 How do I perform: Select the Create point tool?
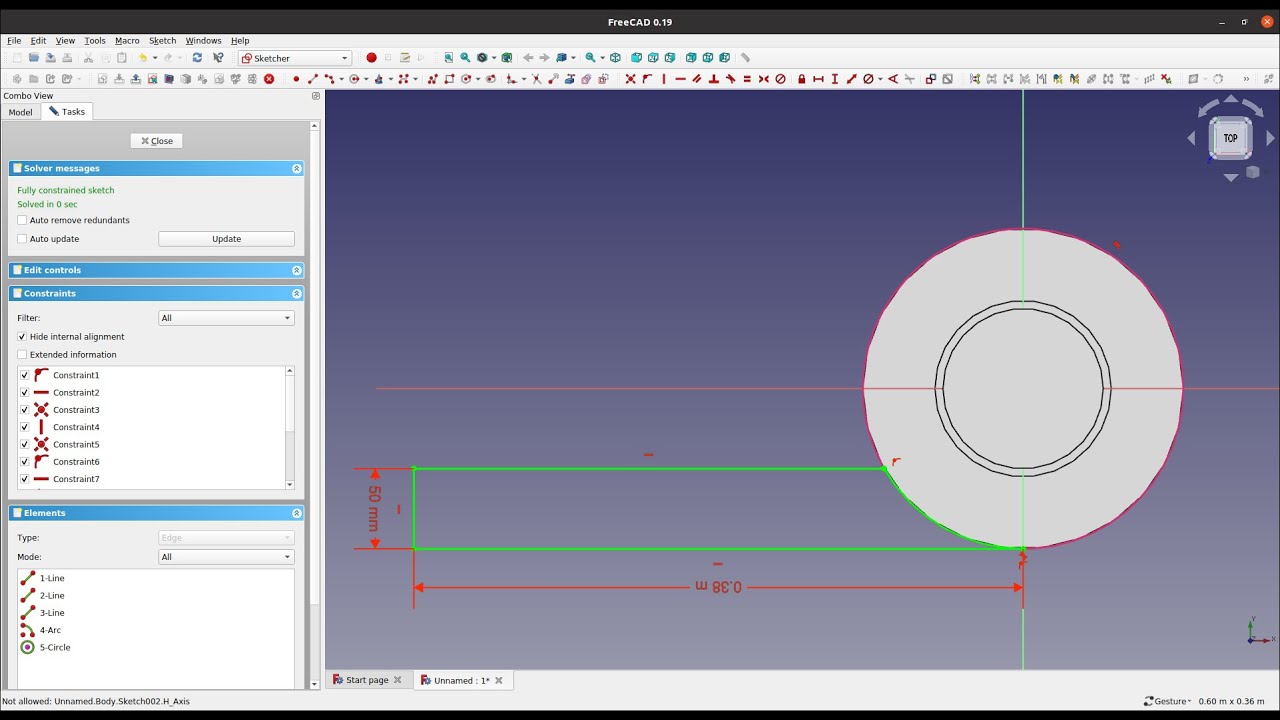pos(296,79)
